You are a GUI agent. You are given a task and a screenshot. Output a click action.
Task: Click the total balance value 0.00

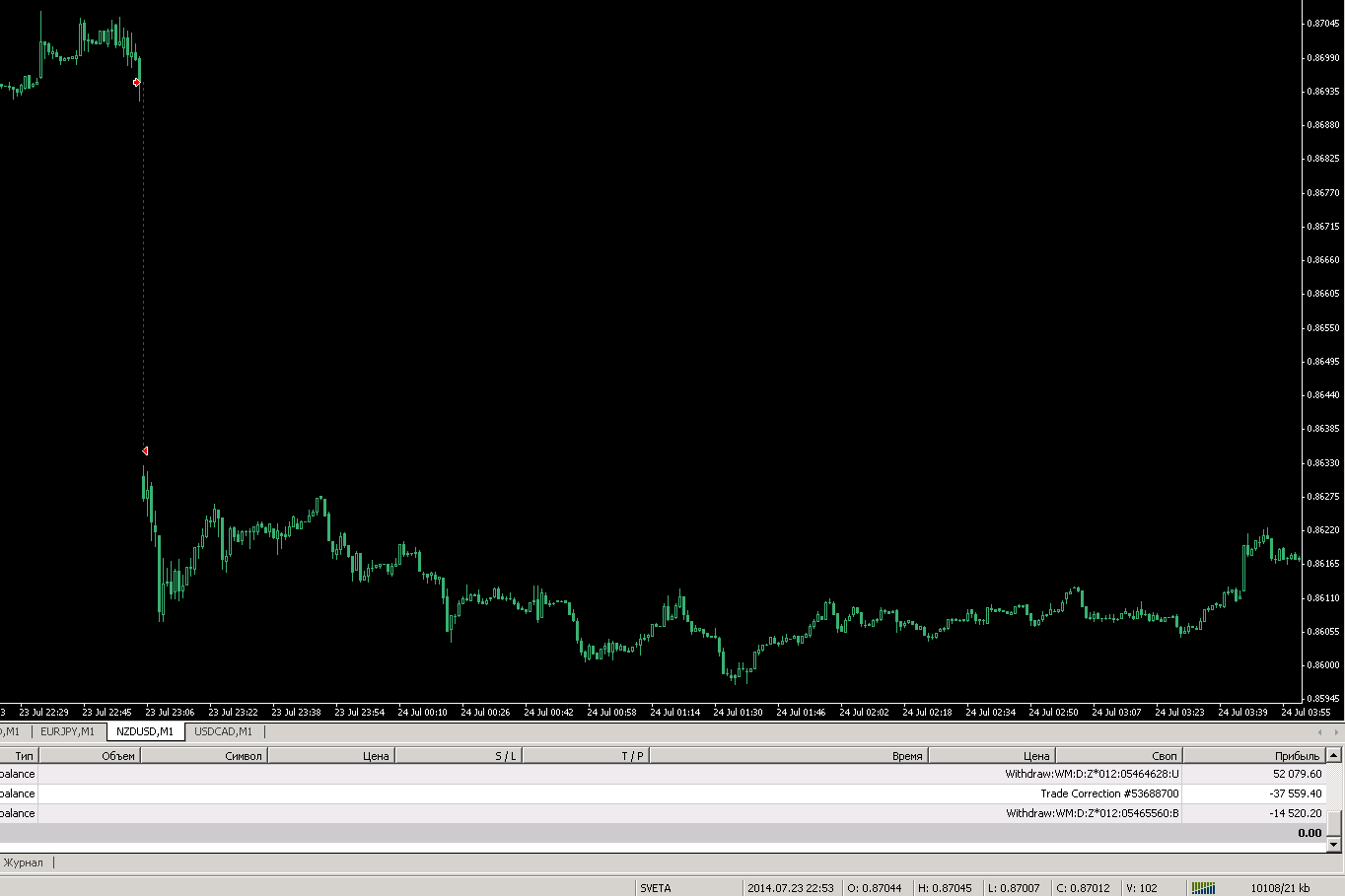(1310, 833)
